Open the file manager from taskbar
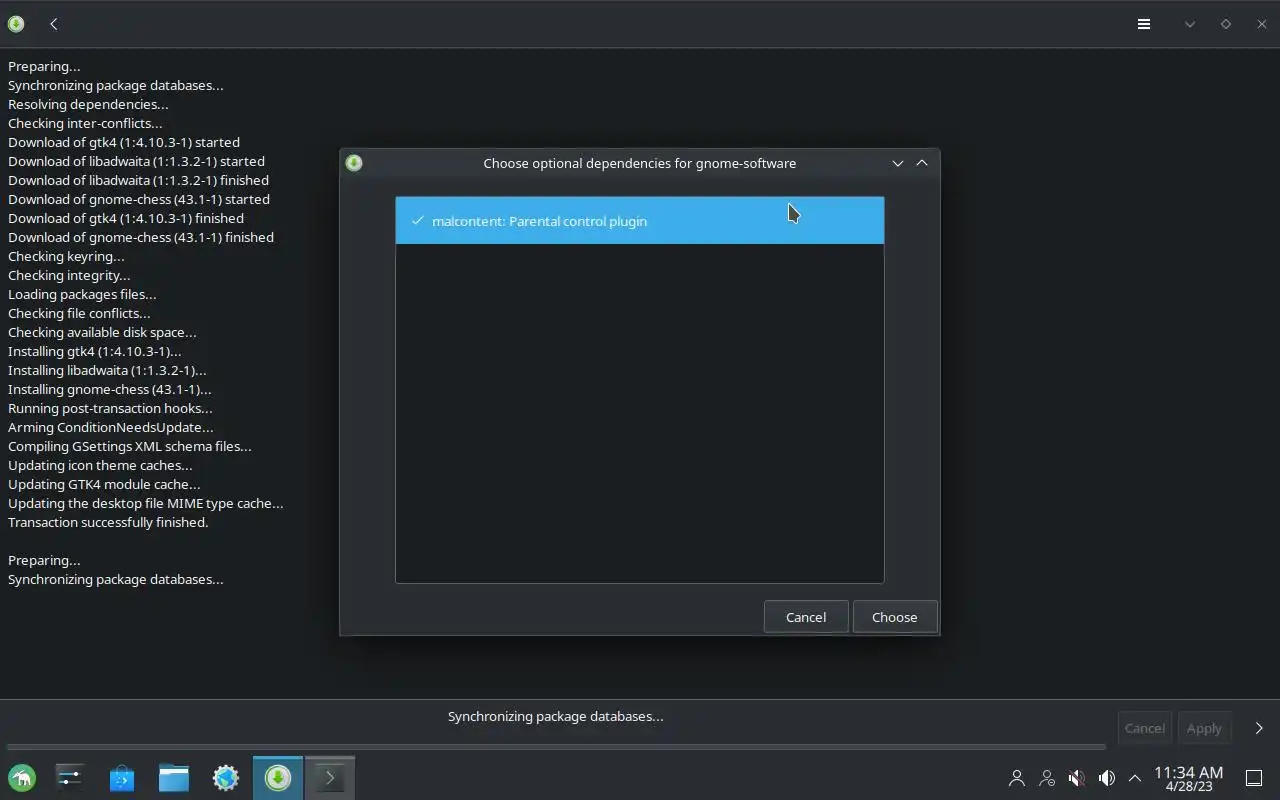This screenshot has height=800, width=1280. (174, 778)
